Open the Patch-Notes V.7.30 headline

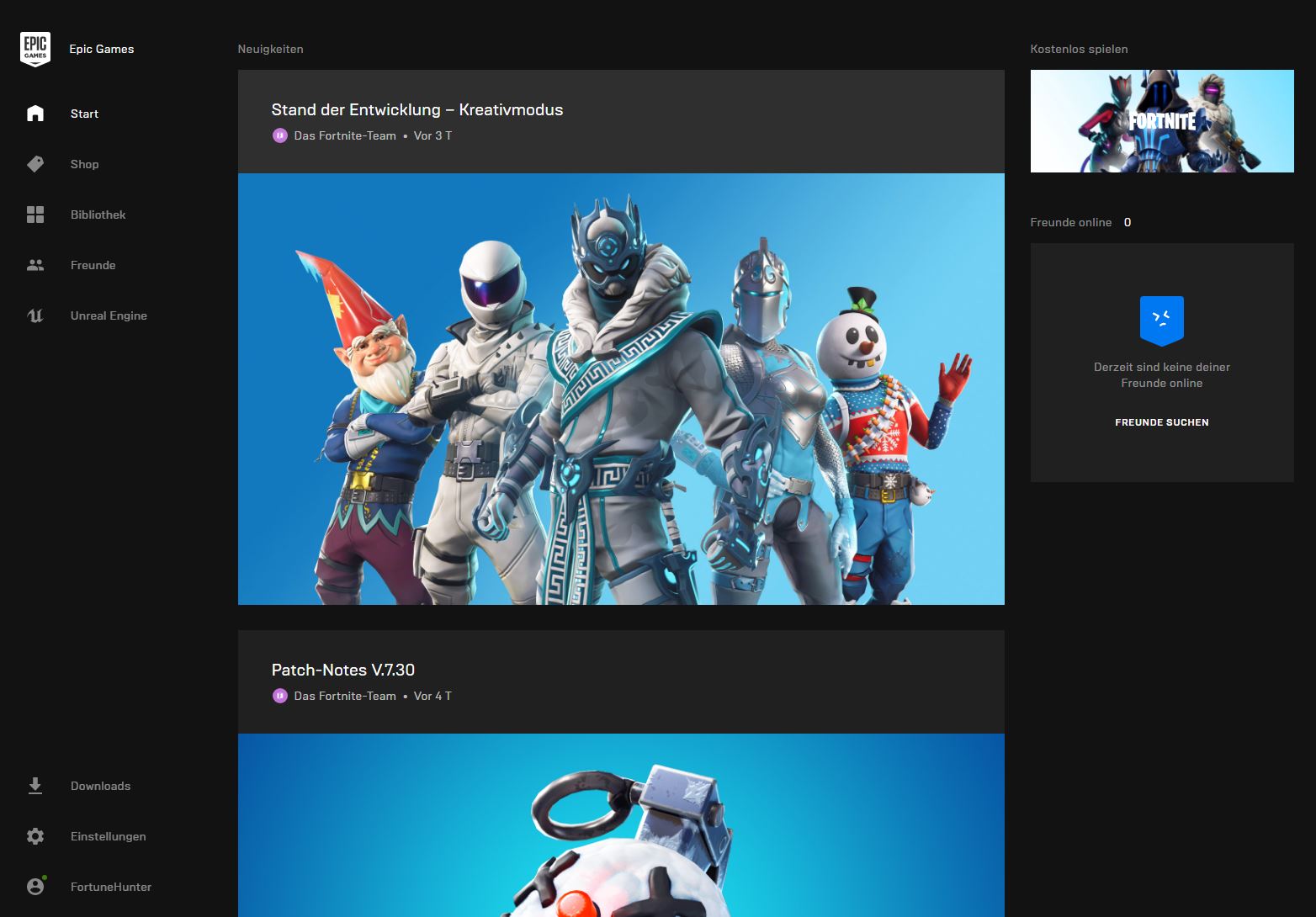tap(343, 671)
